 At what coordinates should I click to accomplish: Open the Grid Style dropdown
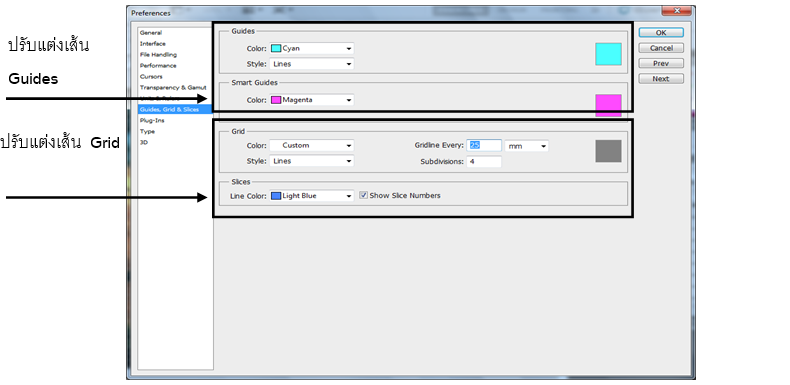pos(312,161)
